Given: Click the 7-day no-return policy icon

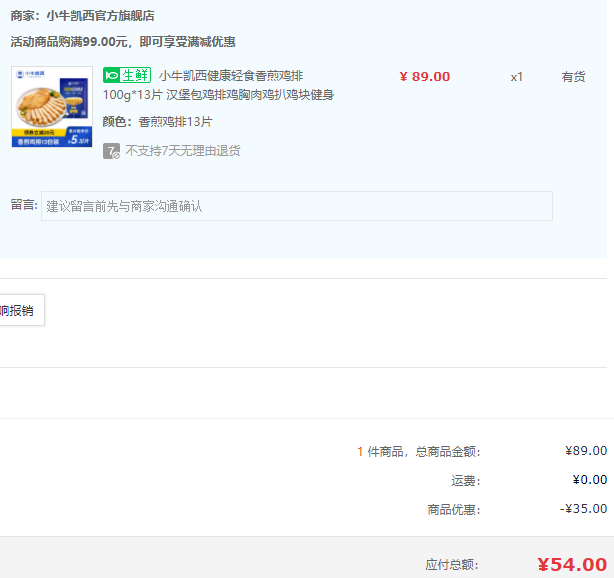Looking at the screenshot, I should coord(111,151).
